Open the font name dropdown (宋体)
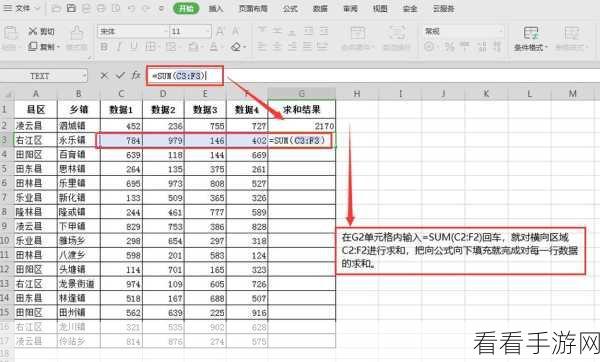This screenshot has height=362, width=600. pos(166,31)
